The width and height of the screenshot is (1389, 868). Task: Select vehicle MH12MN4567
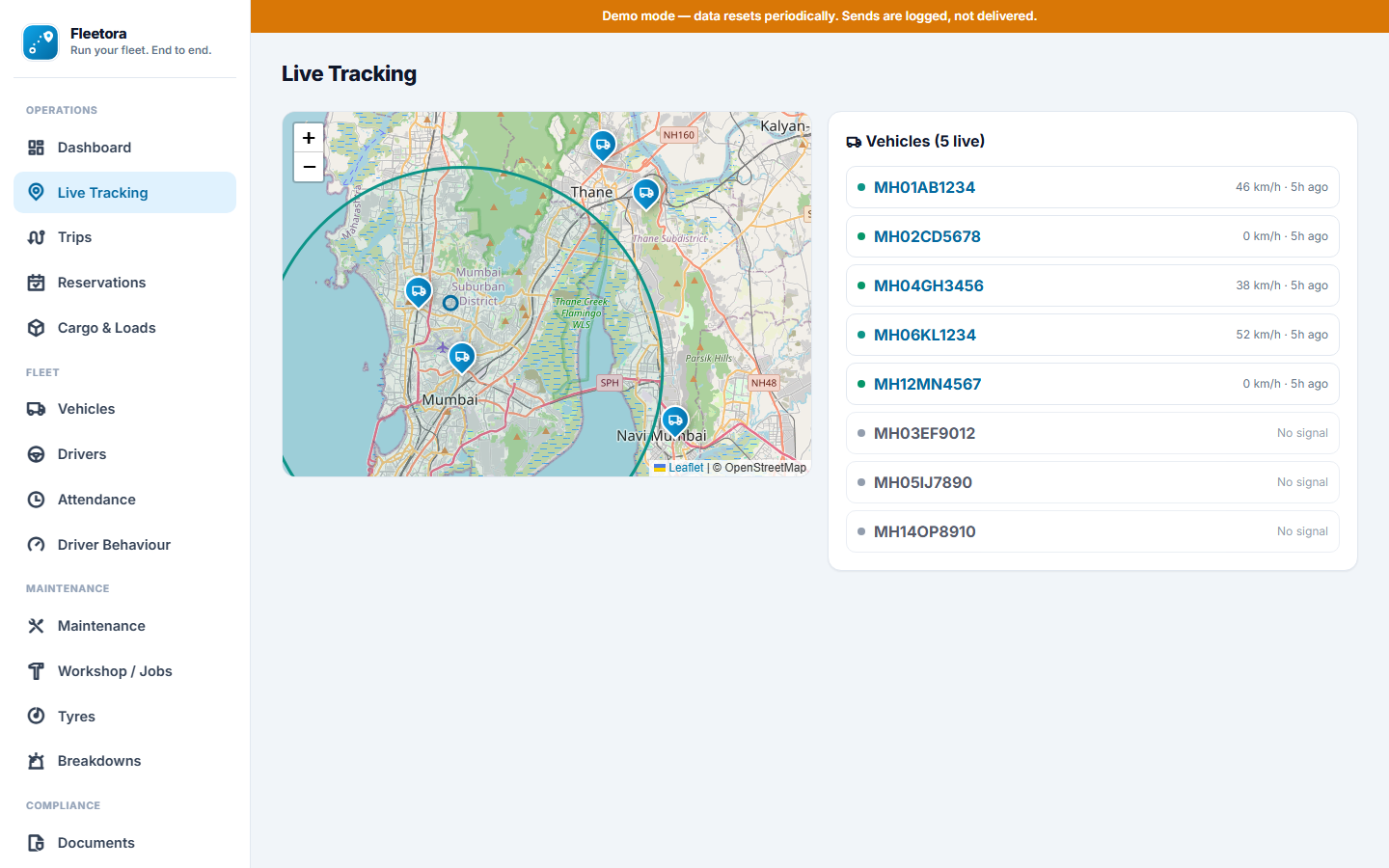click(x=1093, y=384)
